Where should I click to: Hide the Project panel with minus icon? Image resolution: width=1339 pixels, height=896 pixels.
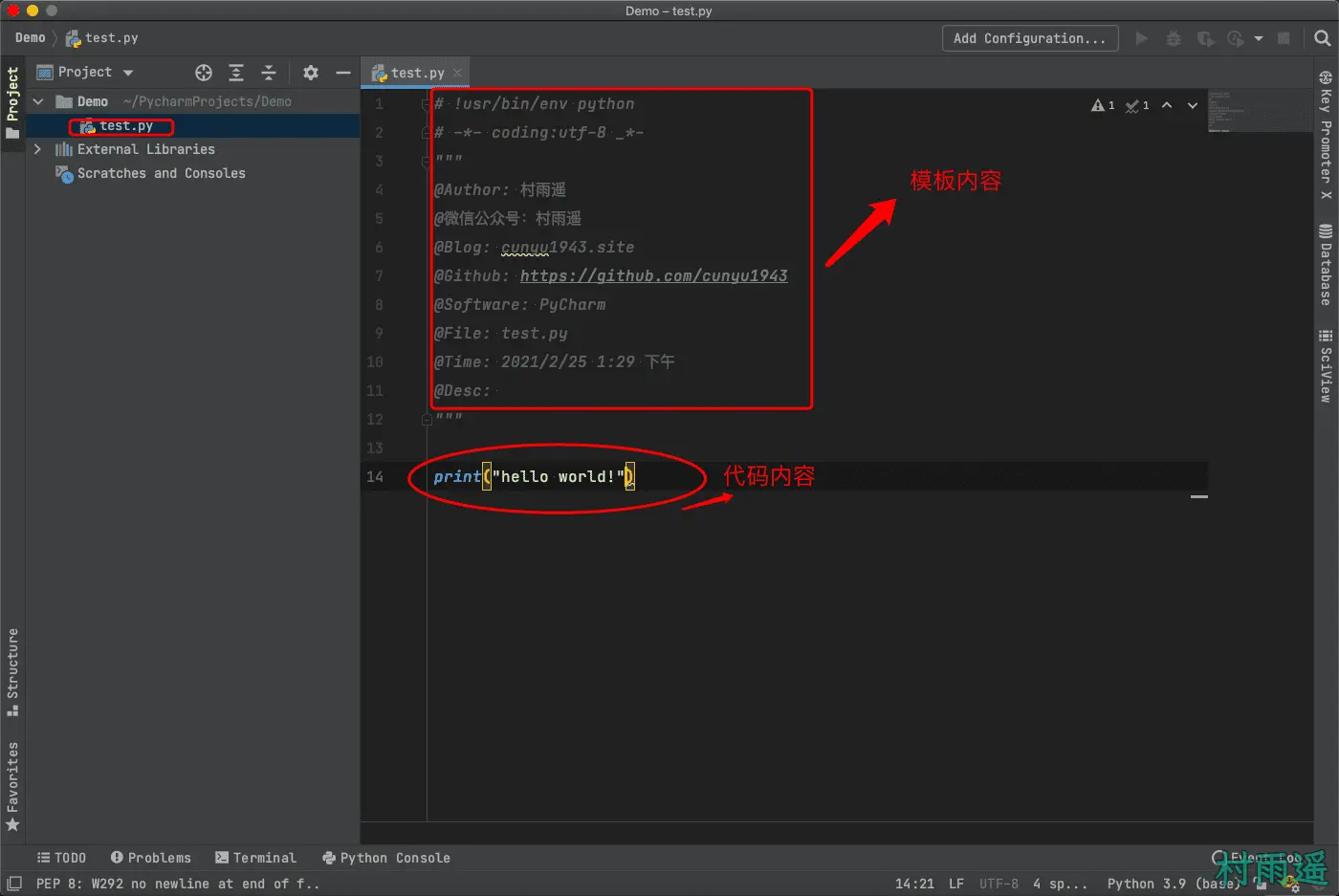(x=343, y=73)
